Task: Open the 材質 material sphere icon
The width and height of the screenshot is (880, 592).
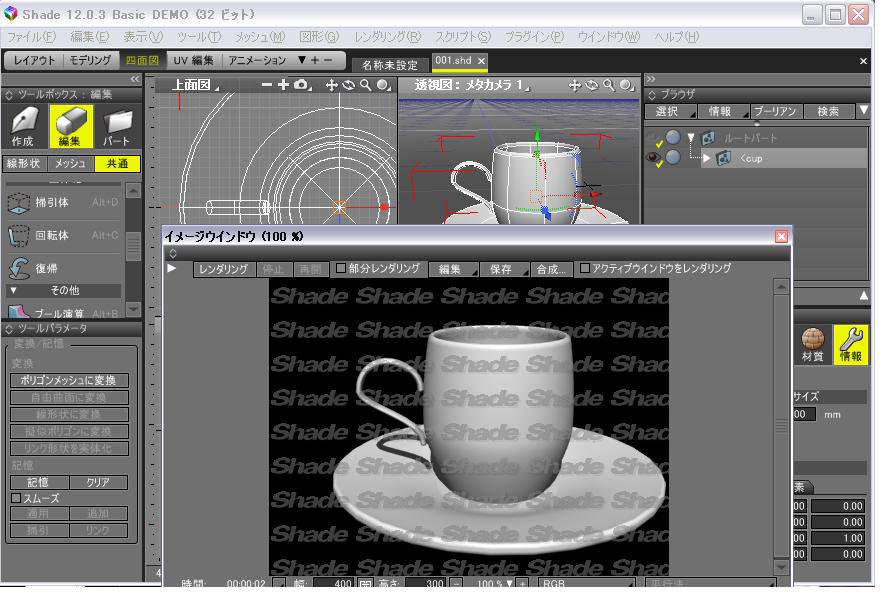Action: [813, 345]
